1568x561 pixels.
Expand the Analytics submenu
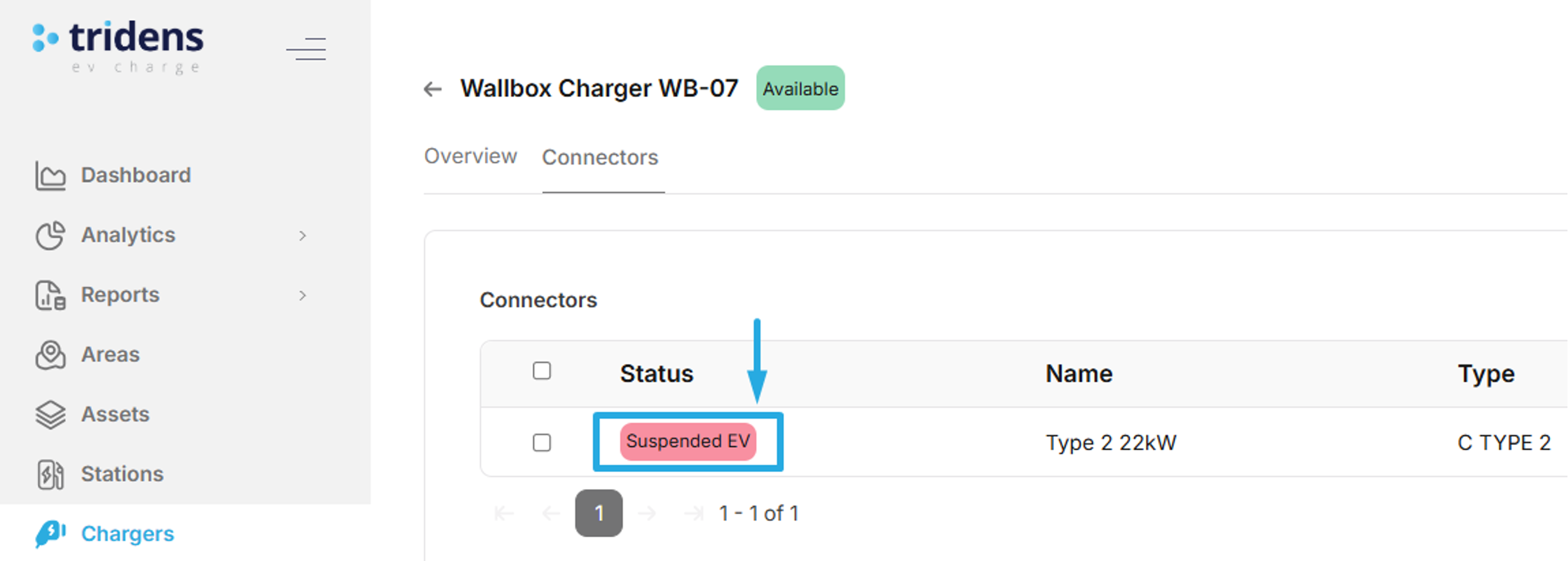click(304, 236)
